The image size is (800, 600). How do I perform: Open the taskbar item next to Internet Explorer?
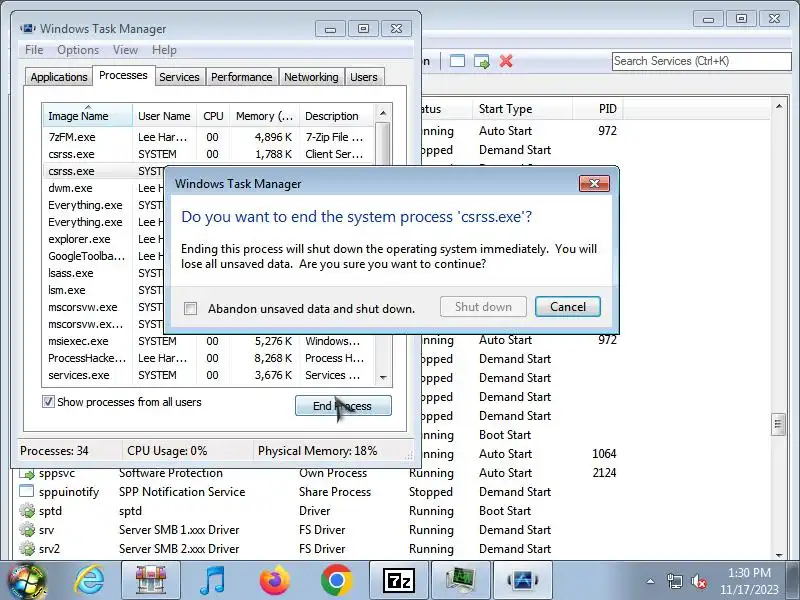click(151, 581)
